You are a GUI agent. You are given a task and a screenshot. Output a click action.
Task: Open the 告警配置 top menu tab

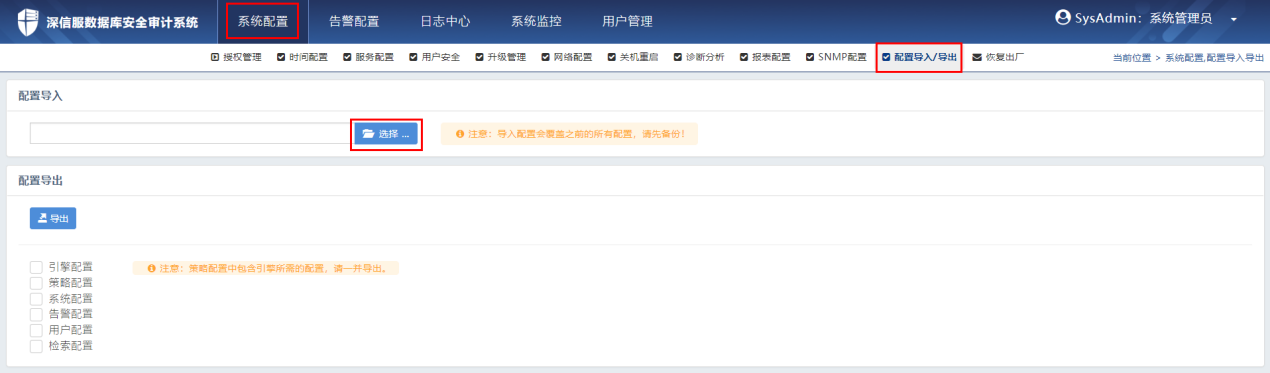354,21
